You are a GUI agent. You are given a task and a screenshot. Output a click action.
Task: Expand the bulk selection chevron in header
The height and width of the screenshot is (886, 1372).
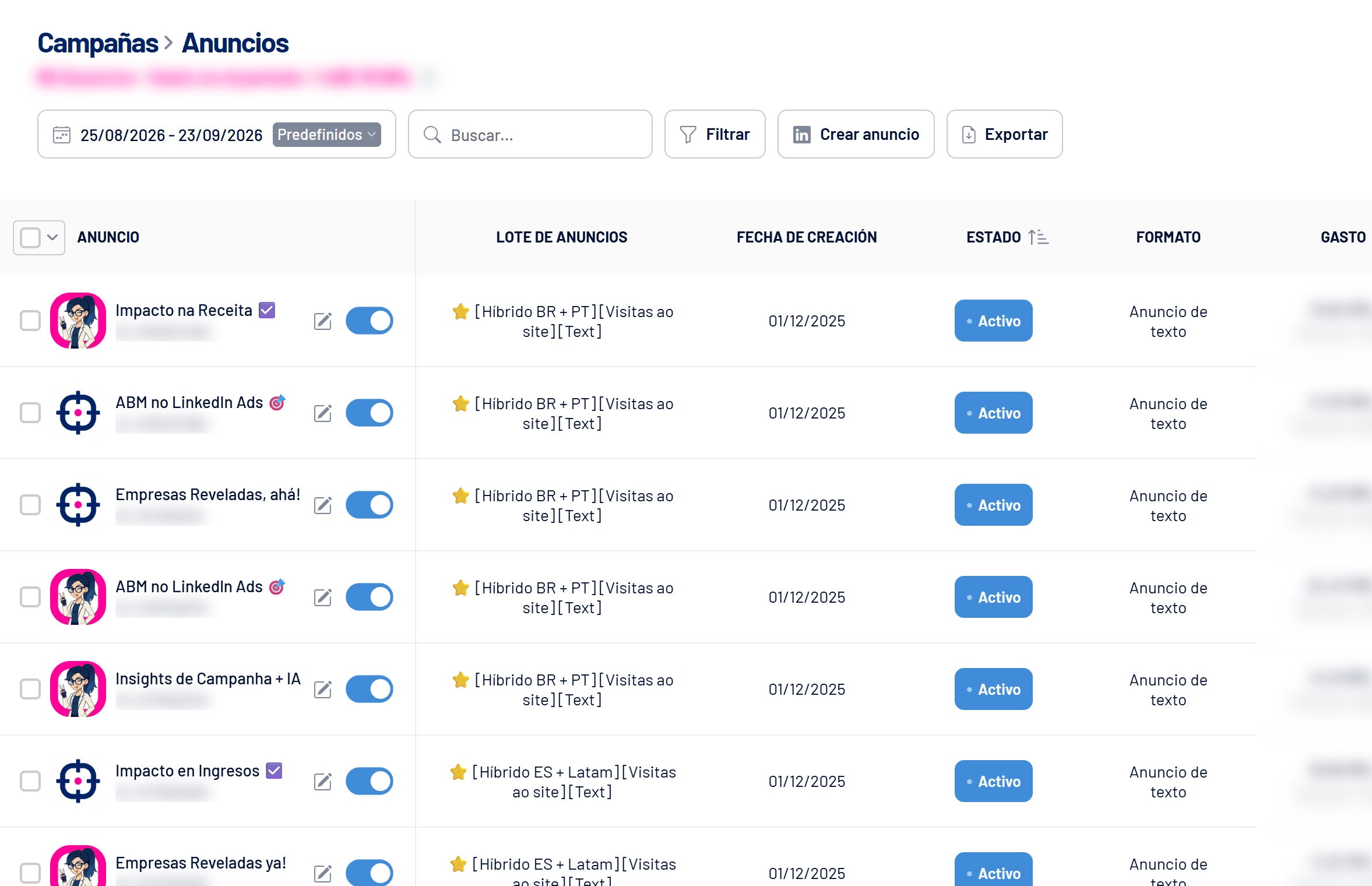click(52, 237)
